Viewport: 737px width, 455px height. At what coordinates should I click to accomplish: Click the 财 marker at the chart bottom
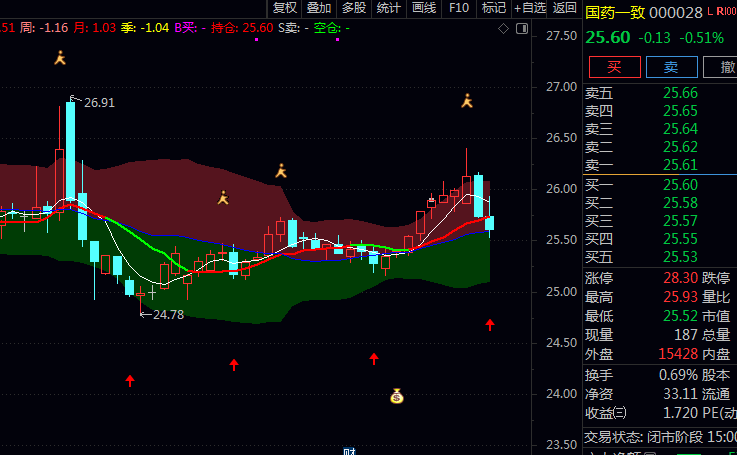[350, 451]
